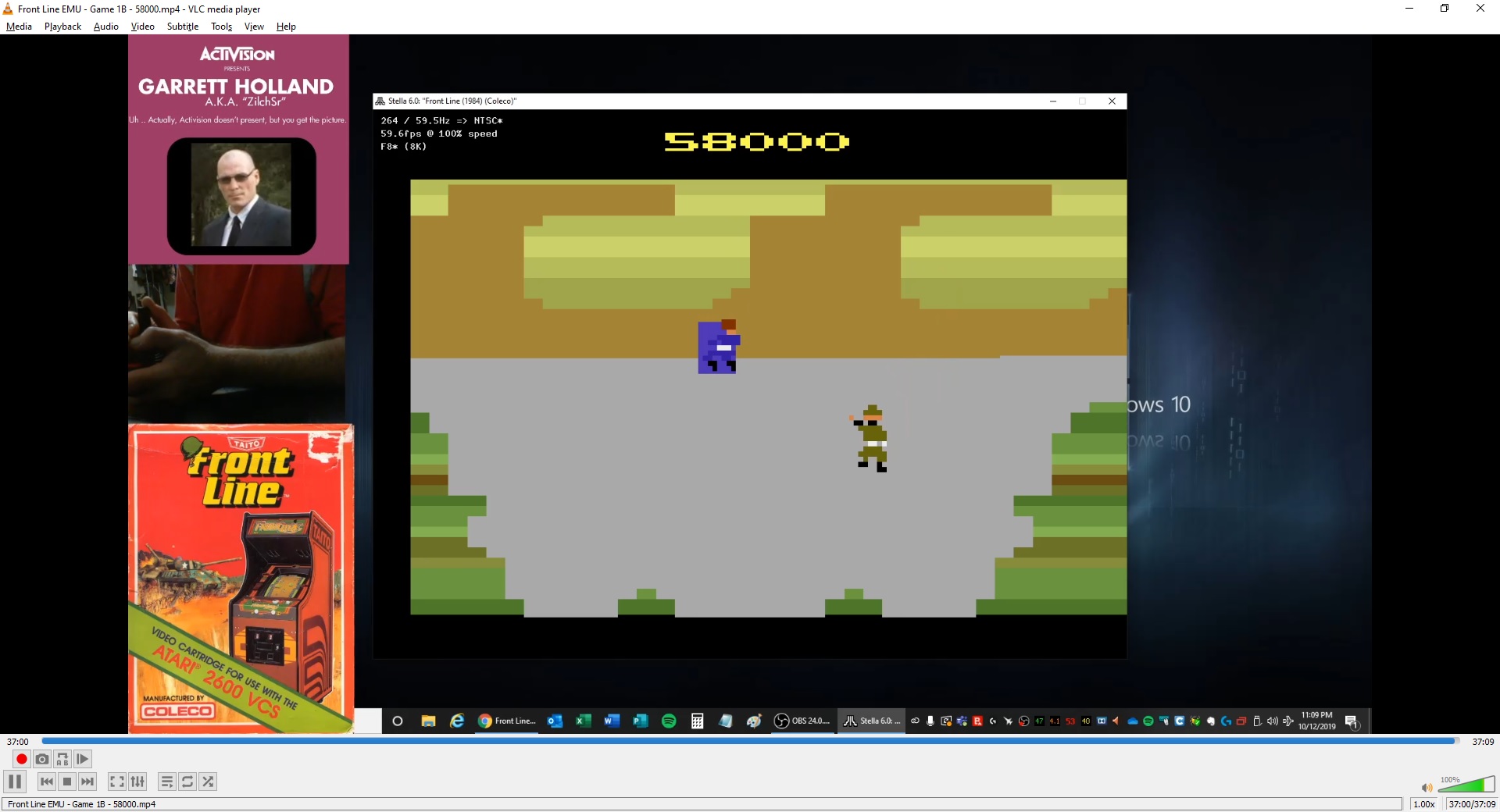The image size is (1500, 812).
Task: Skip to previous media track
Action: (x=47, y=782)
